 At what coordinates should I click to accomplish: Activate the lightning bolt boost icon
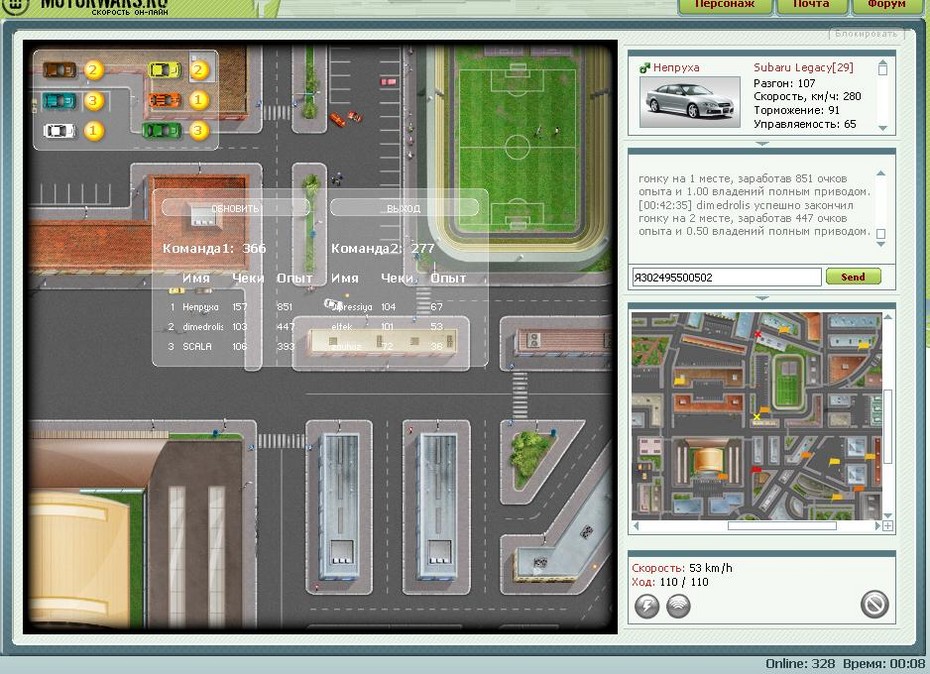pyautogui.click(x=647, y=606)
